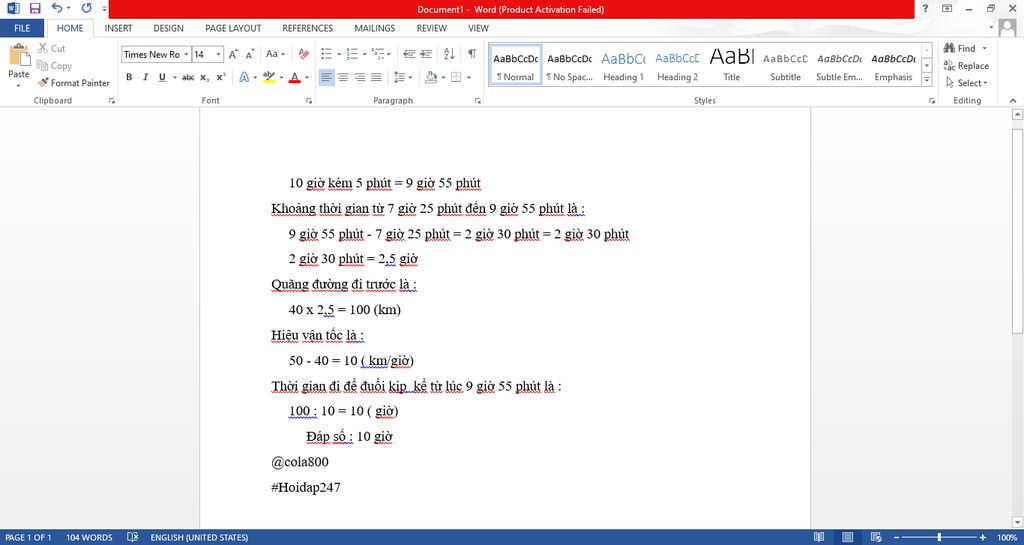Viewport: 1024px width, 545px height.
Task: Open the Change Case dropdown
Action: [x=275, y=54]
